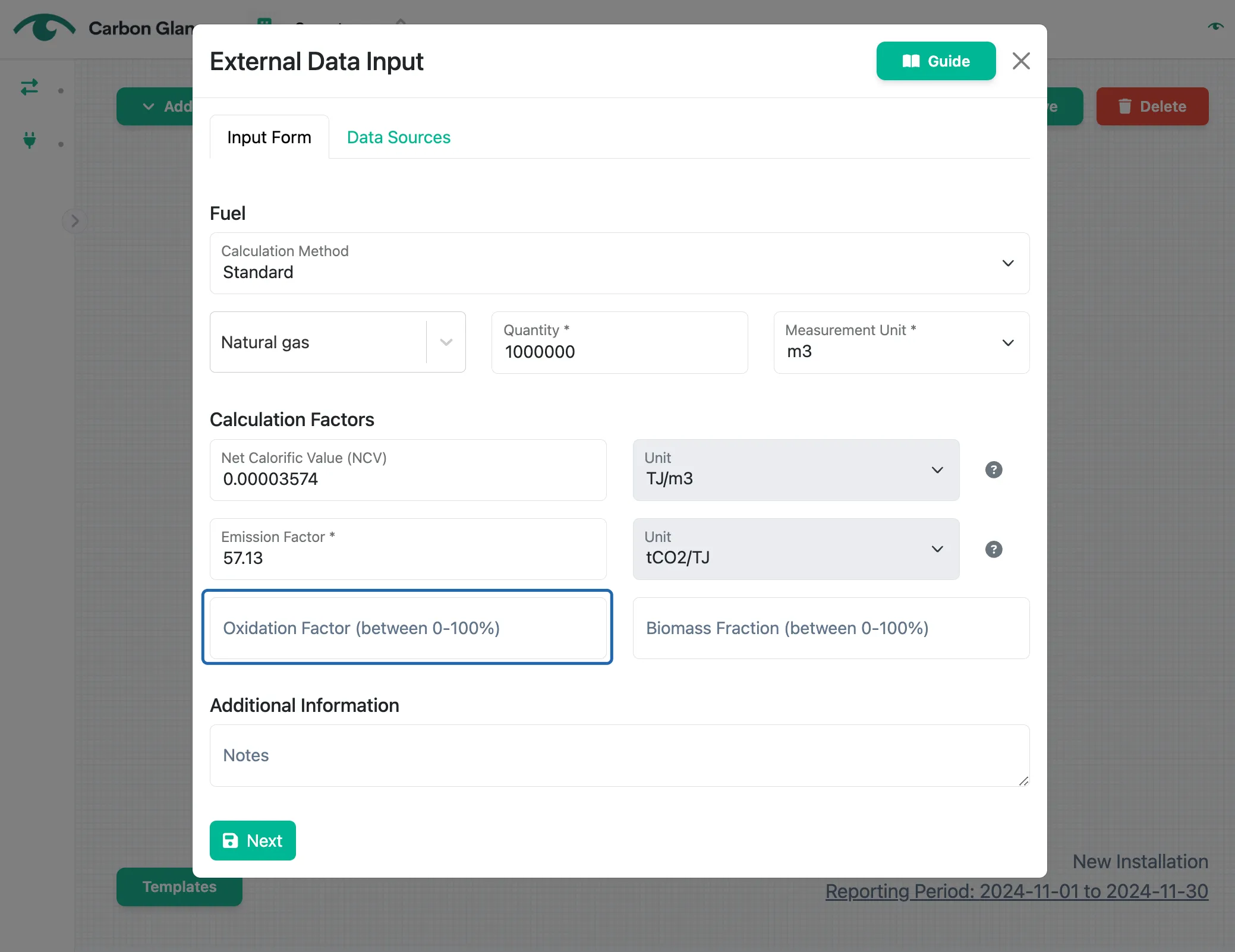1235x952 pixels.
Task: Expand the sidebar with chevron arrow
Action: click(75, 221)
